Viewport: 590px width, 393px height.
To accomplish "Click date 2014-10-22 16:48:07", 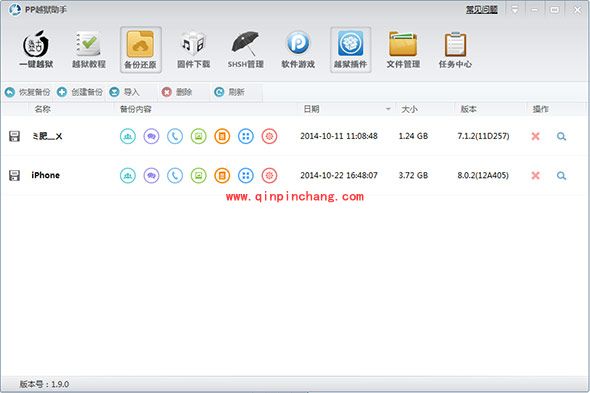I will (339, 175).
